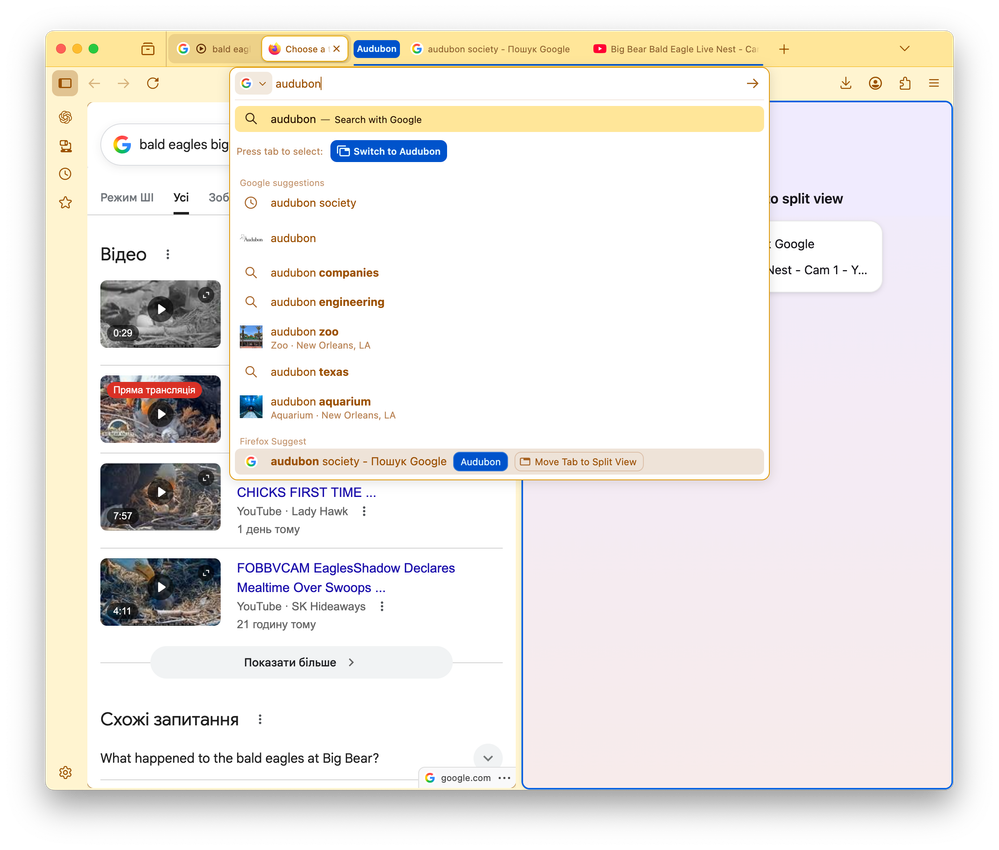Screen dimensions: 999x850
Task: Open AI chatbot sidebar icon
Action: (x=65, y=117)
